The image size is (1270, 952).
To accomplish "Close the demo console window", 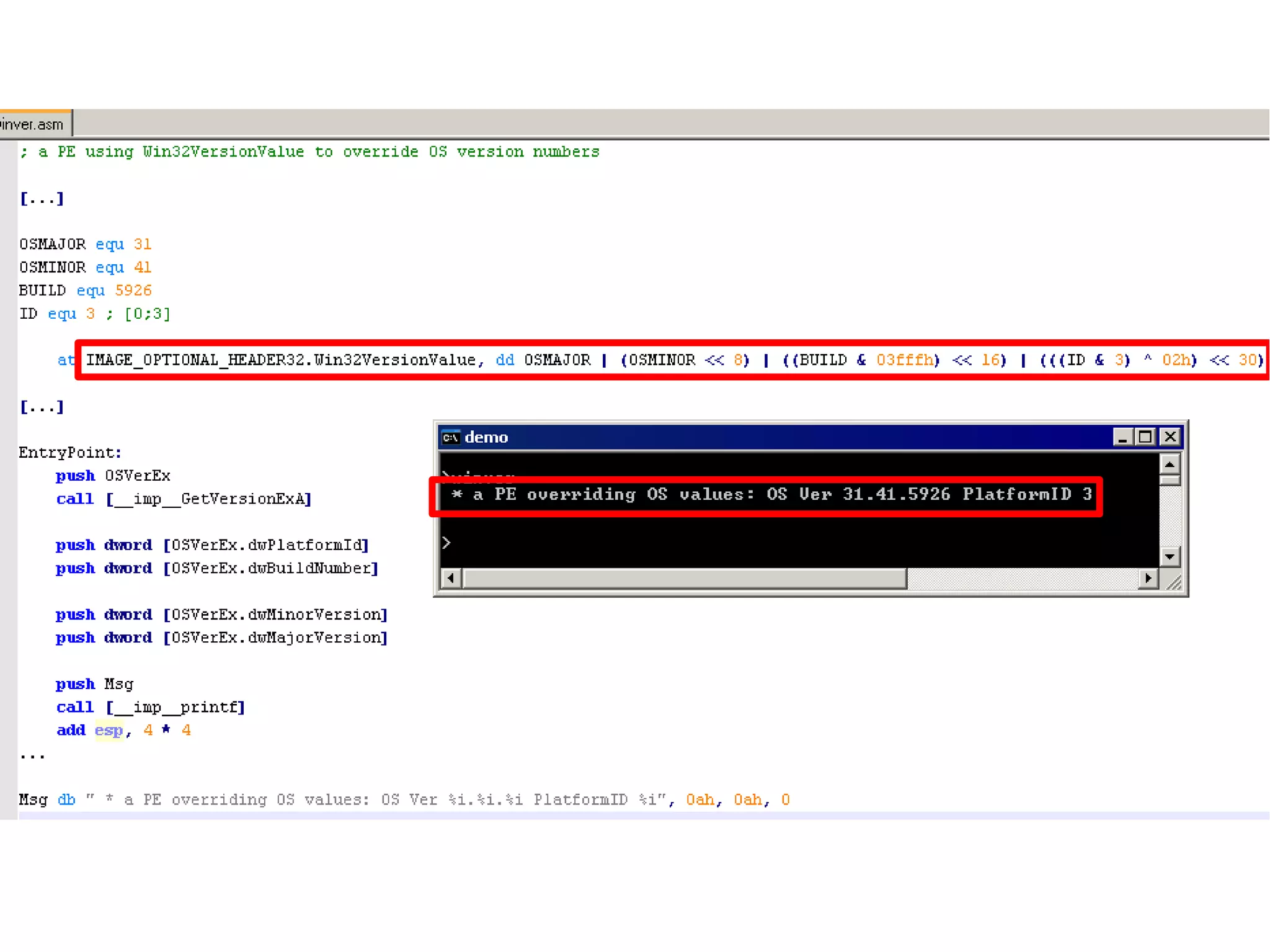I will pyautogui.click(x=1170, y=438).
